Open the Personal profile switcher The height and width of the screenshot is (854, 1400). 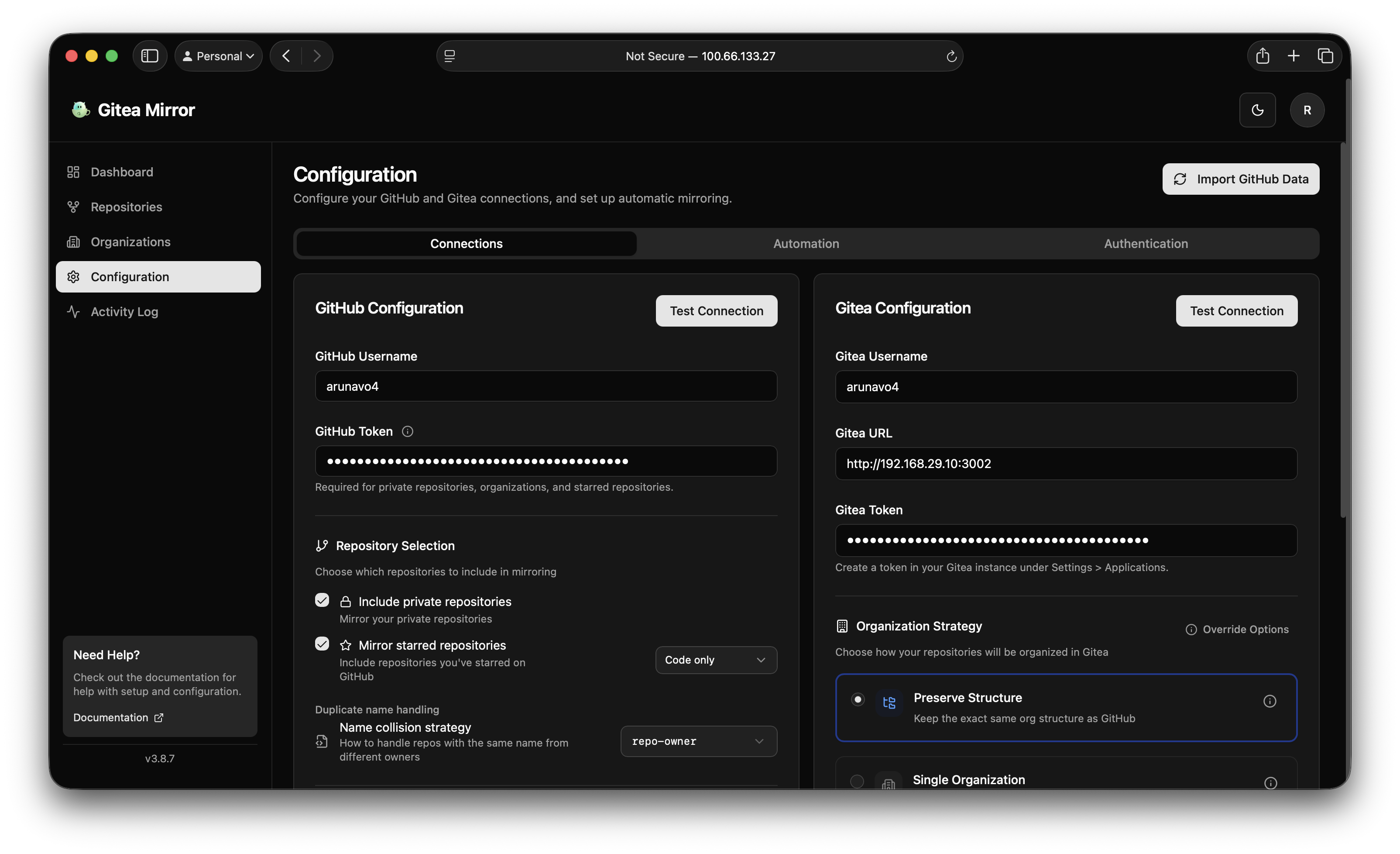coord(218,56)
